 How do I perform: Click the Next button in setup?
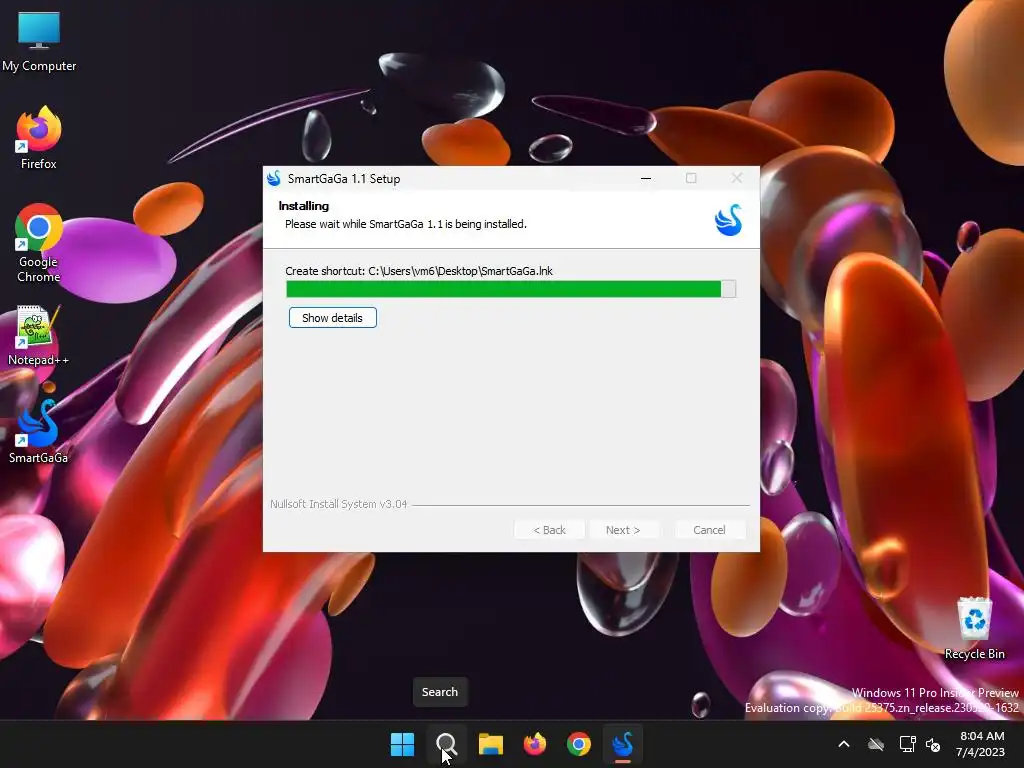[623, 530]
